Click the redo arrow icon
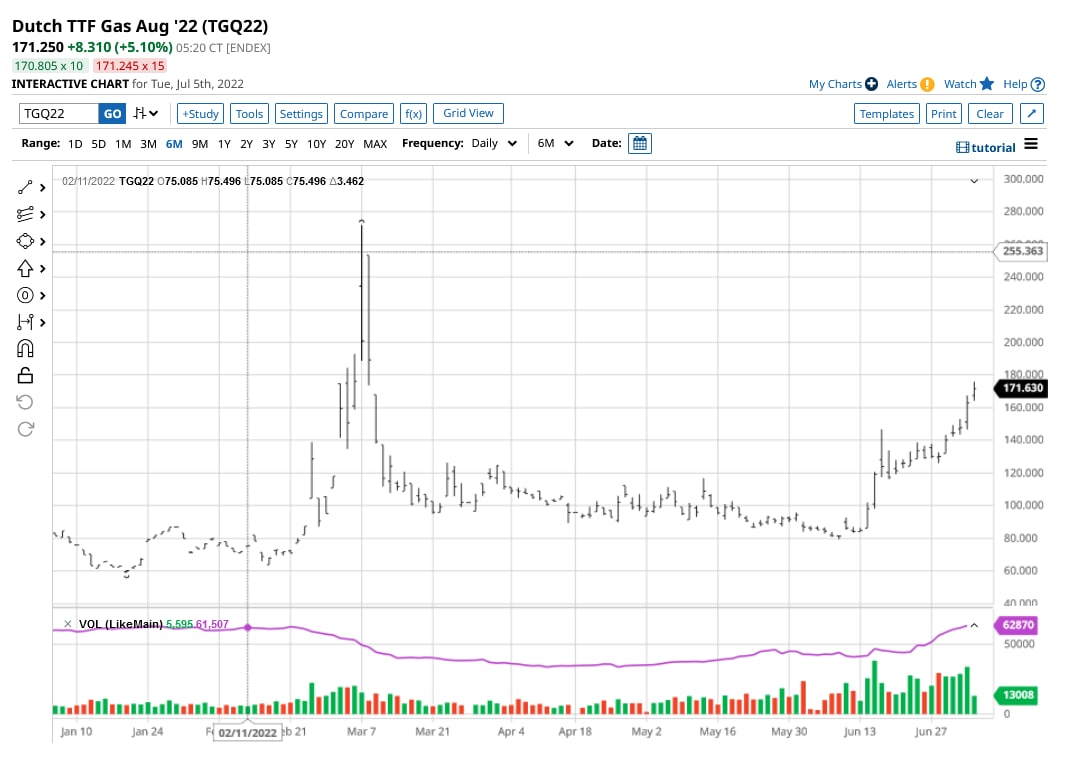 click(x=25, y=429)
